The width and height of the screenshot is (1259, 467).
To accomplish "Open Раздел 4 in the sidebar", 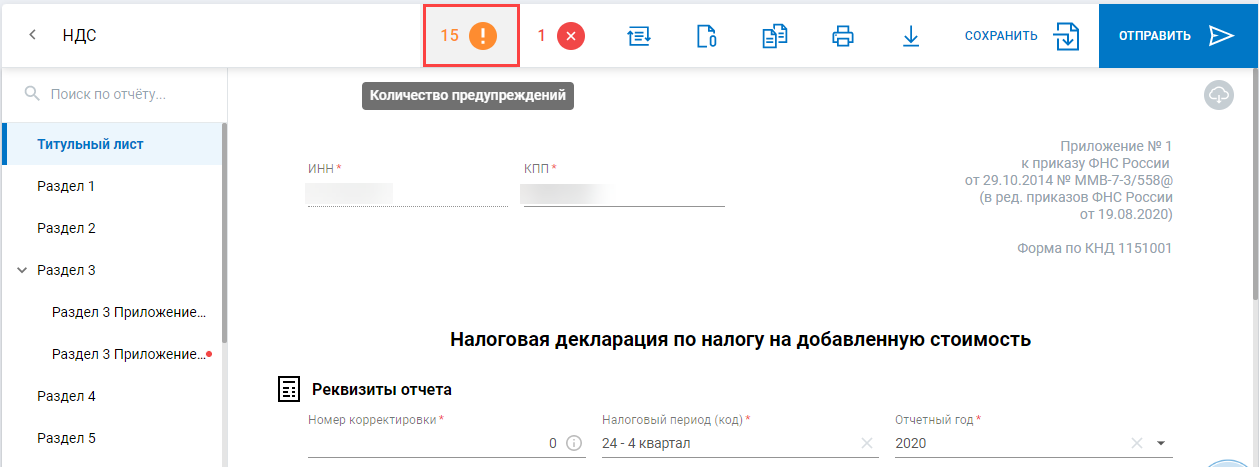I will point(66,396).
